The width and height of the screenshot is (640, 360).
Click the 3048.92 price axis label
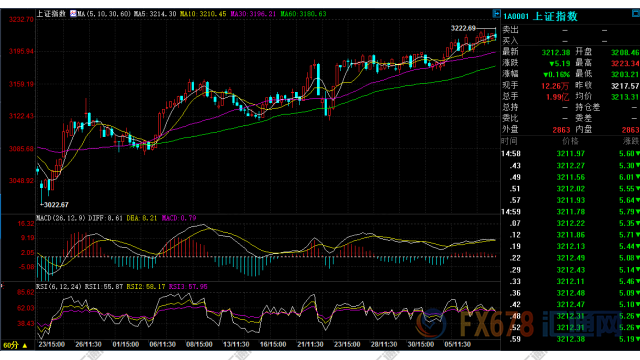point(21,181)
